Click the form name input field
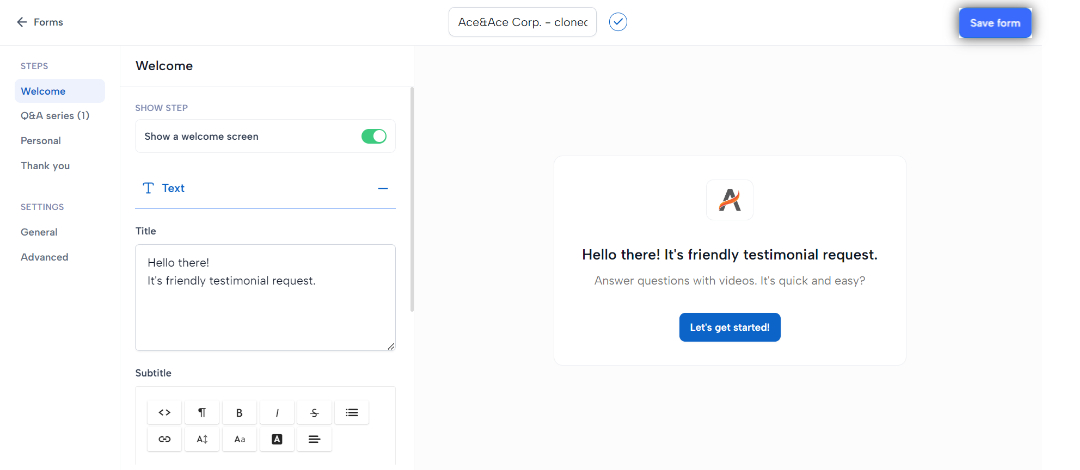Screen dimensions: 1080x470 (522, 22)
